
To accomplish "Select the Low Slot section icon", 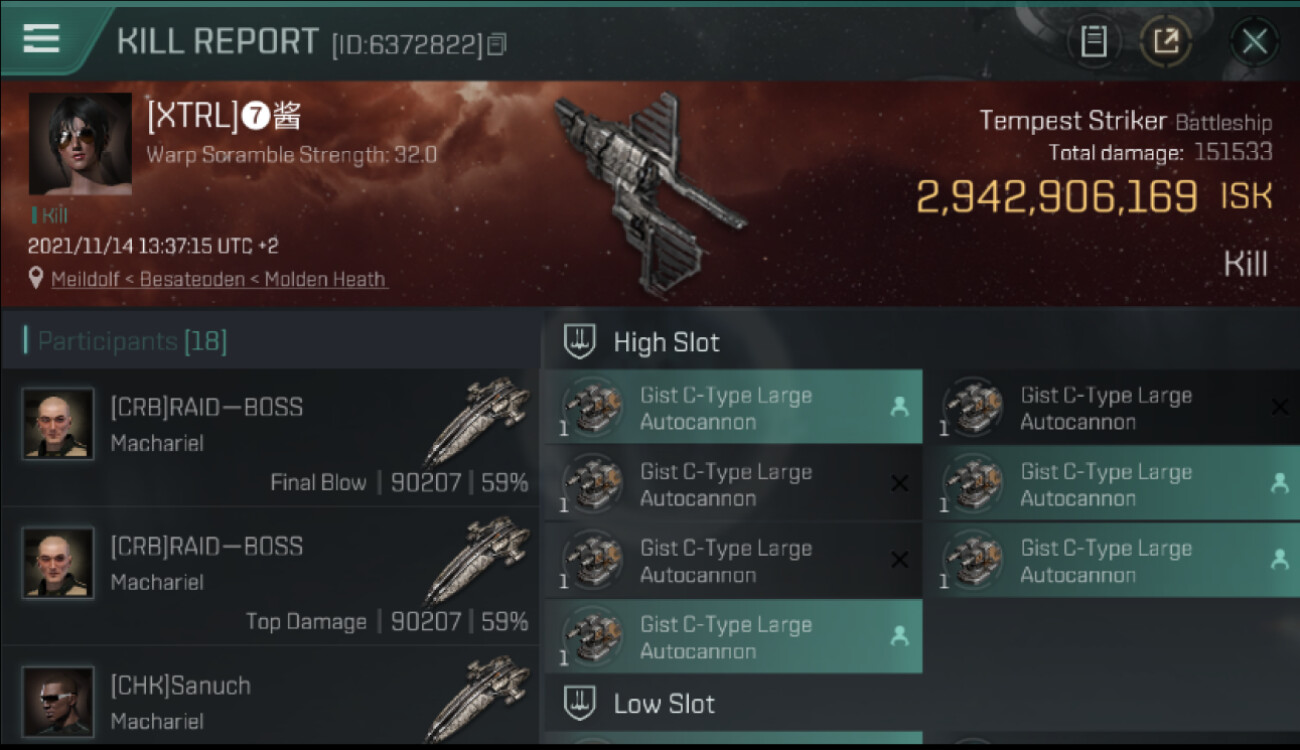I will point(580,703).
